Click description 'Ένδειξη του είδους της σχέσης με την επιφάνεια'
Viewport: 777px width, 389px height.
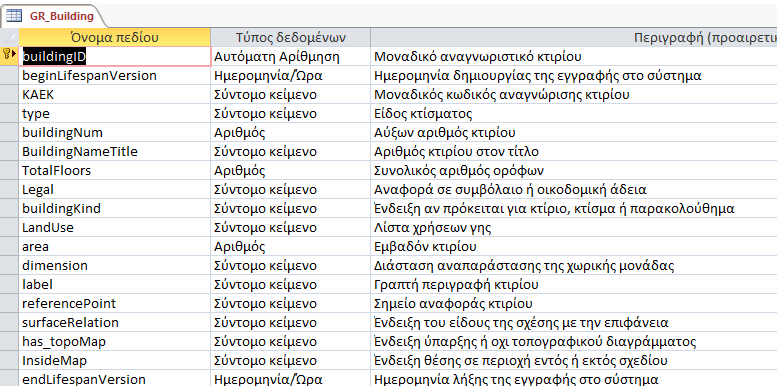point(521,322)
